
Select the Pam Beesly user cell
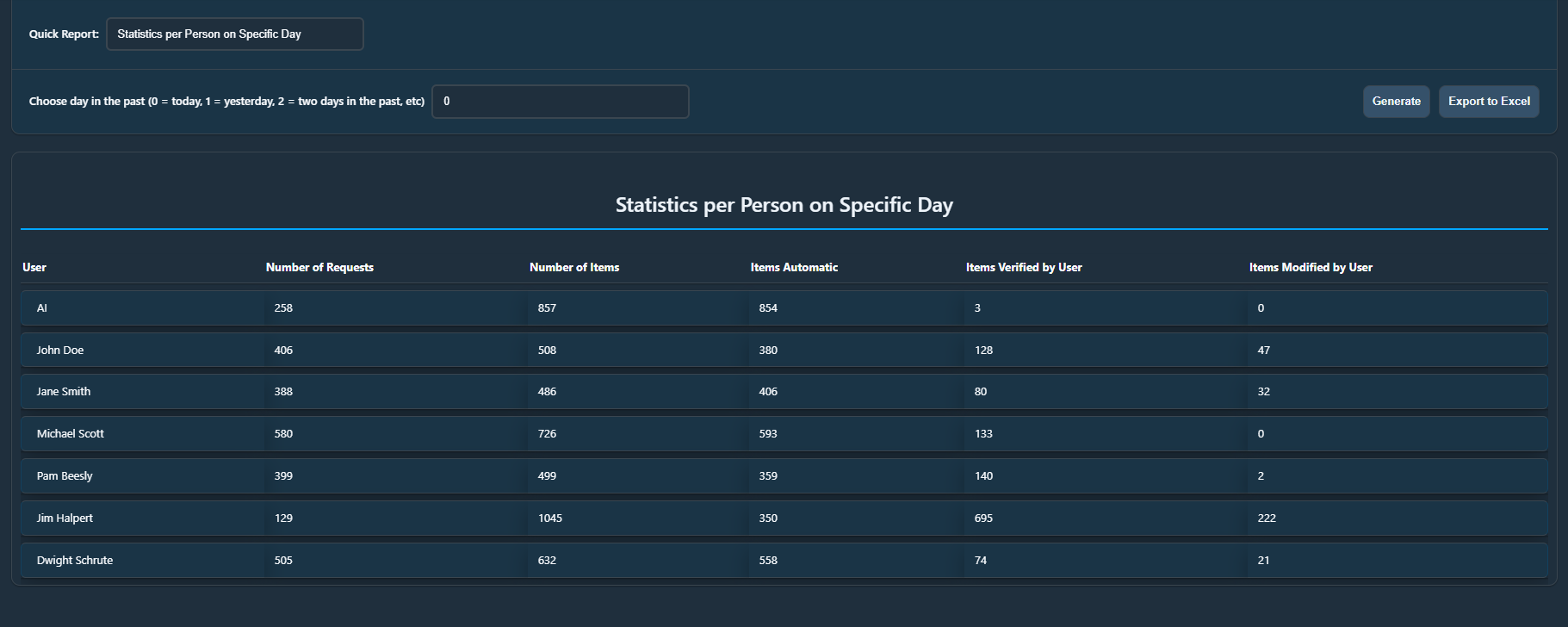point(65,475)
